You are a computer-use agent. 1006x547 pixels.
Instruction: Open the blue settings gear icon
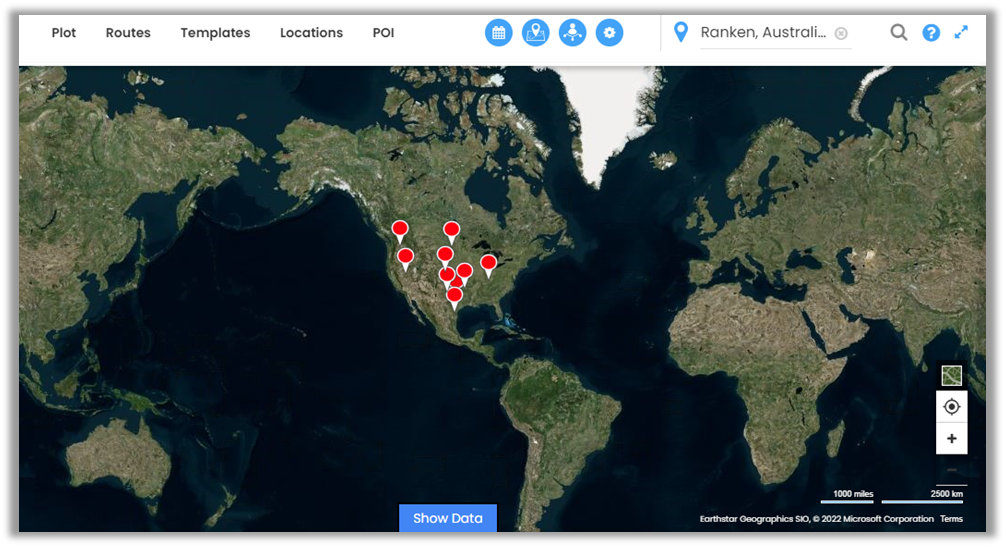tap(609, 33)
